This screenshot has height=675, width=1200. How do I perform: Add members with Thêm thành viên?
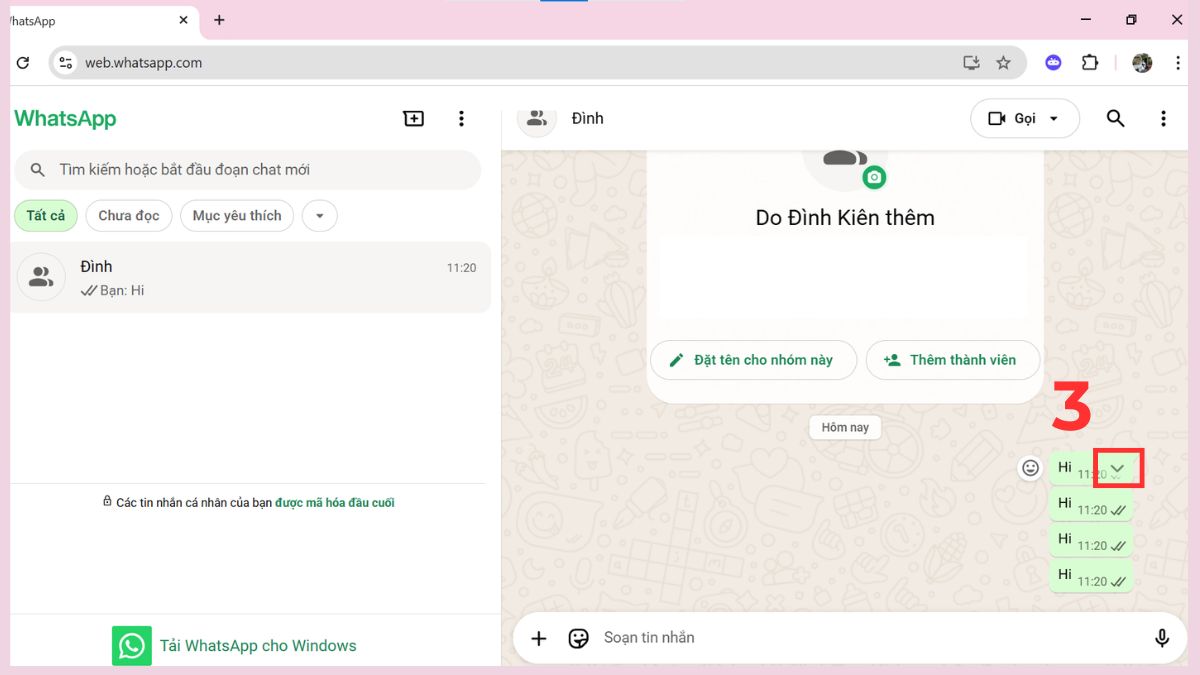(952, 360)
